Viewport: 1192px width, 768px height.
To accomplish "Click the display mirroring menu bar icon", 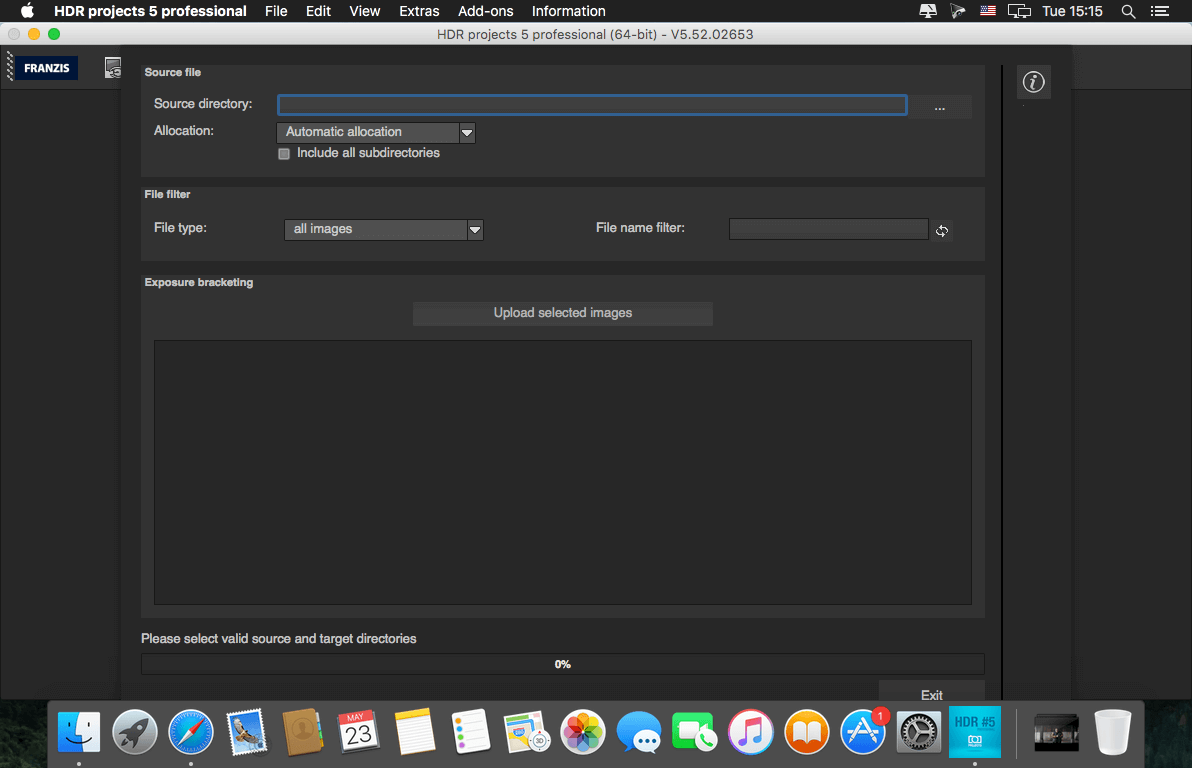I will pos(1019,11).
